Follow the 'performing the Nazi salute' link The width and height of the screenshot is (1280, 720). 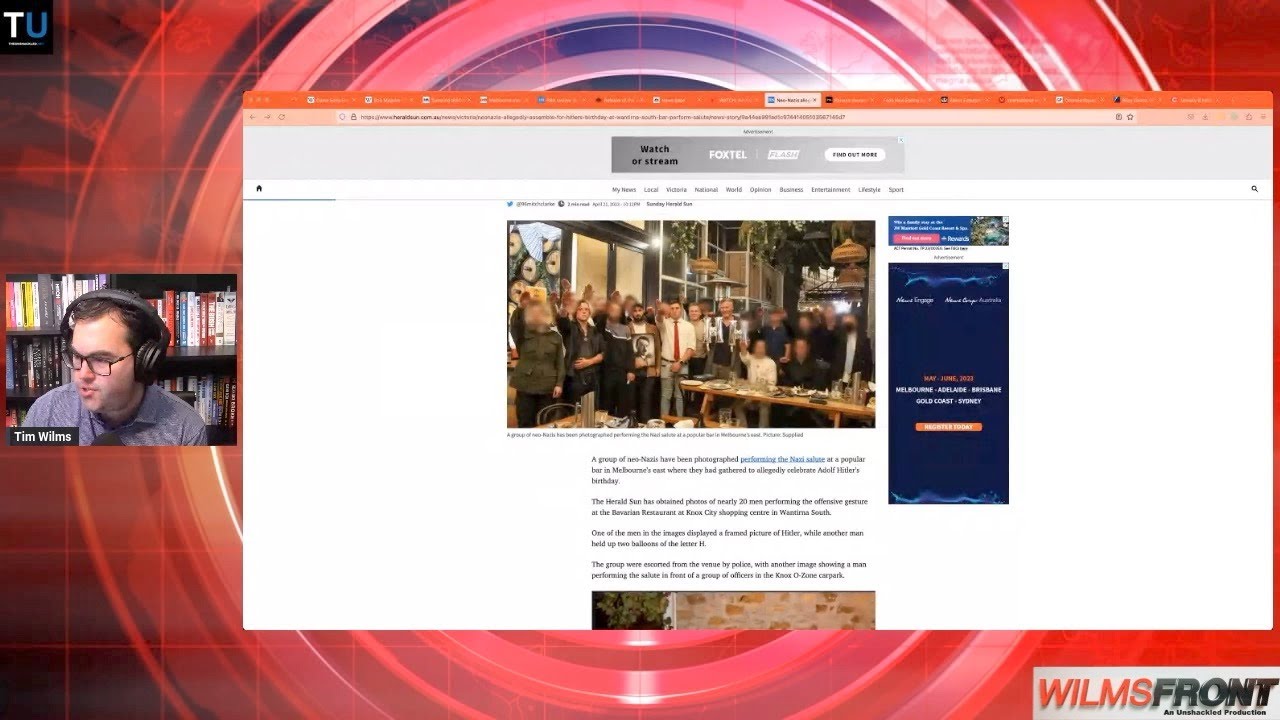(782, 459)
